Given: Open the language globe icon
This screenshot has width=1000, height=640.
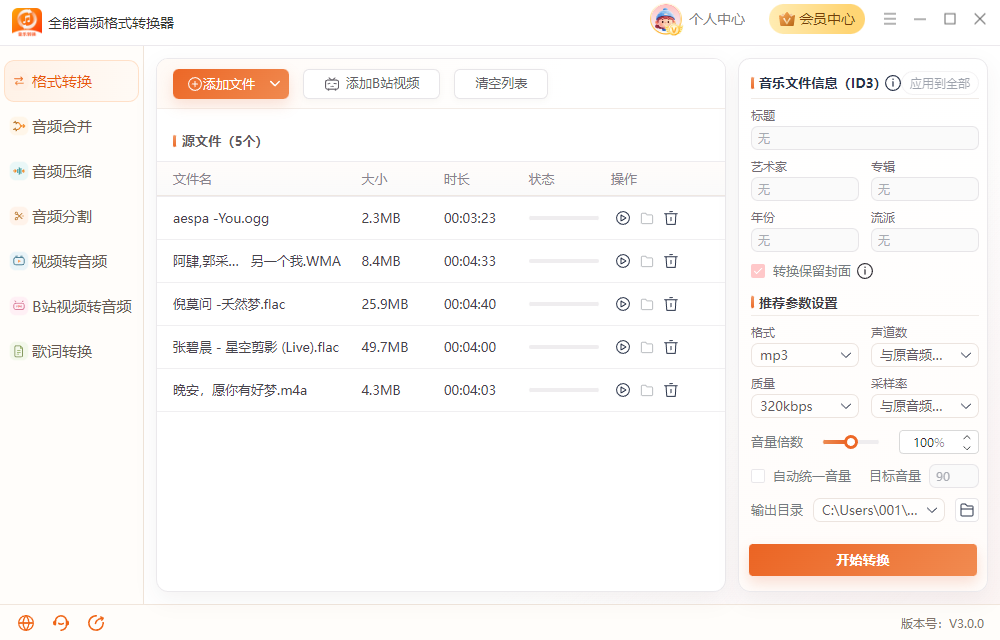Looking at the screenshot, I should click(26, 623).
